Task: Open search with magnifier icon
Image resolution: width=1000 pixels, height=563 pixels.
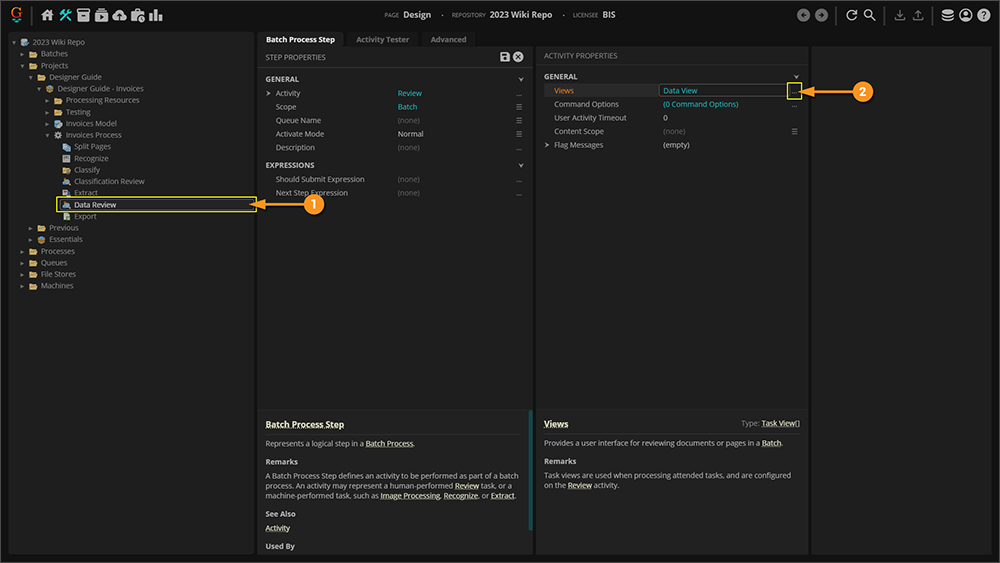Action: tap(870, 15)
